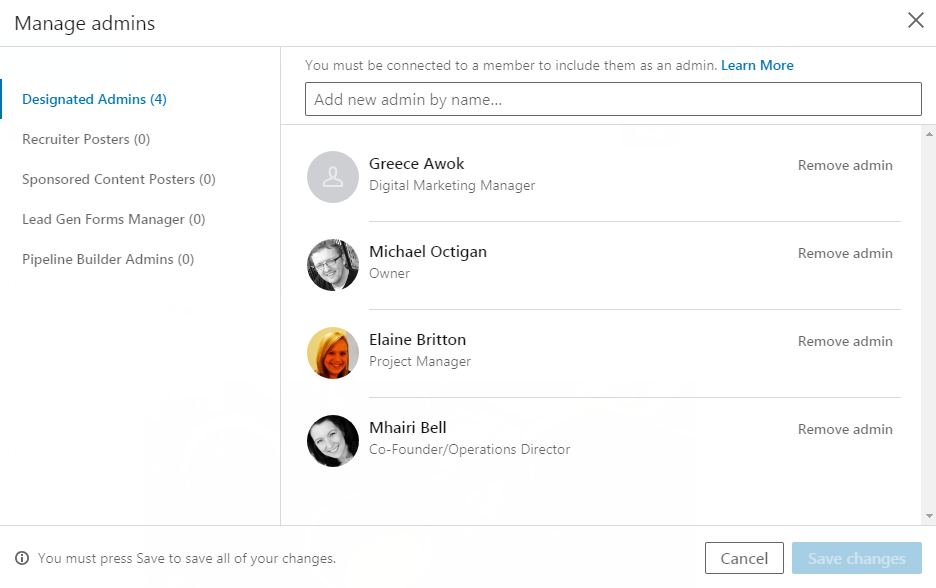
Task: Remove Elaine Britton as admin
Action: tap(845, 341)
